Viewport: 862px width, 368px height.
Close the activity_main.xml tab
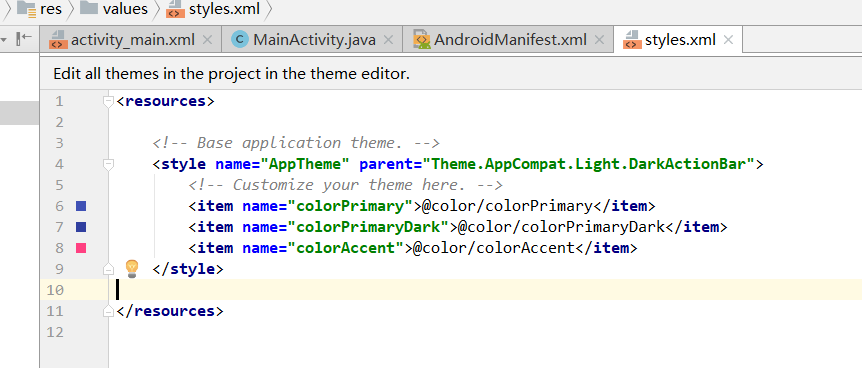pos(207,40)
